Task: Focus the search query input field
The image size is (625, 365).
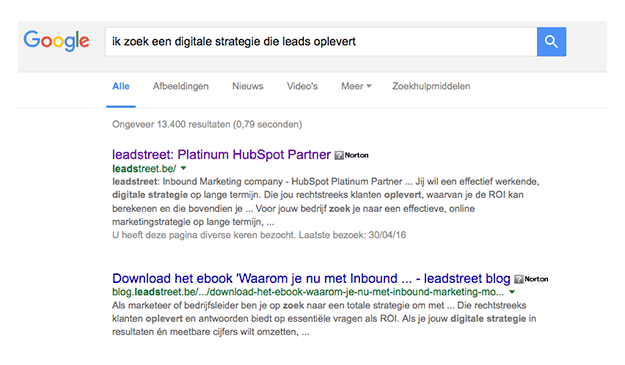Action: point(321,41)
